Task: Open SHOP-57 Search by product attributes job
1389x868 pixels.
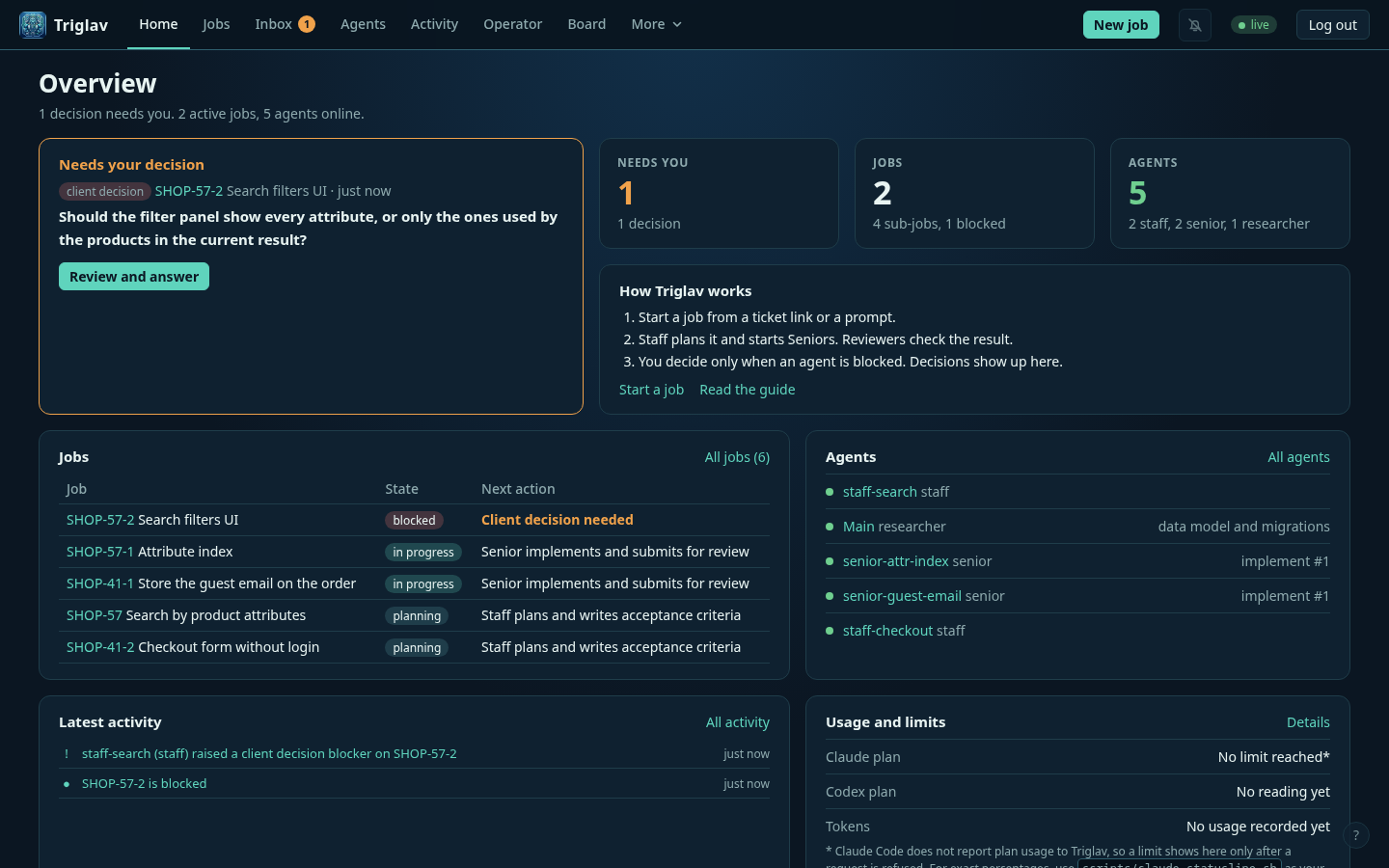Action: [186, 615]
